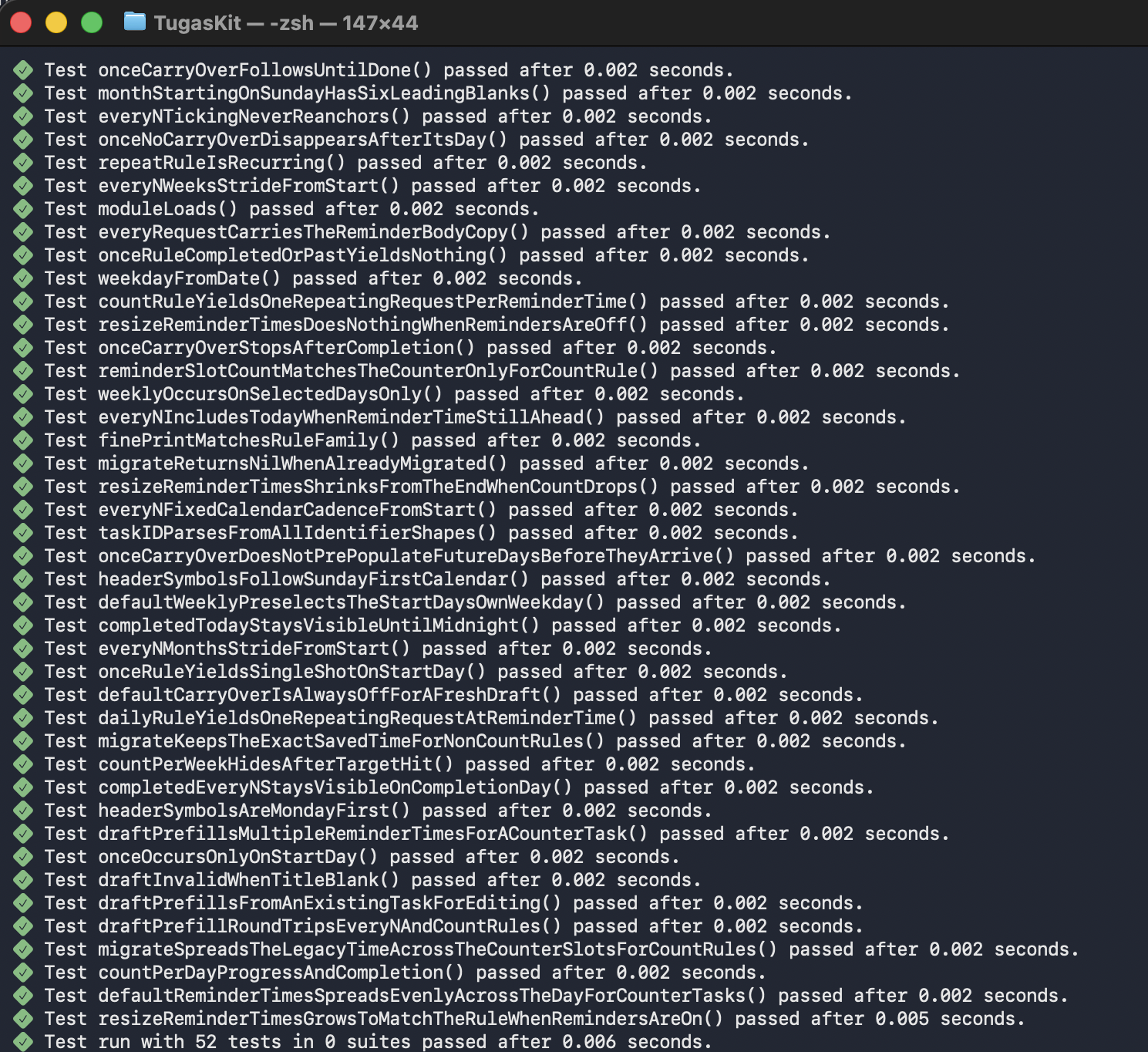Click the text 'everyNMonthsStrideFromStart()'
1148x1052 pixels.
click(x=254, y=649)
